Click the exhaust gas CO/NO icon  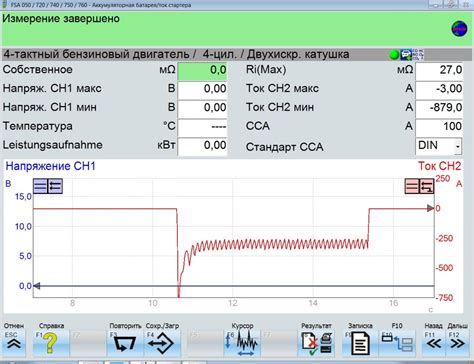click(x=418, y=55)
